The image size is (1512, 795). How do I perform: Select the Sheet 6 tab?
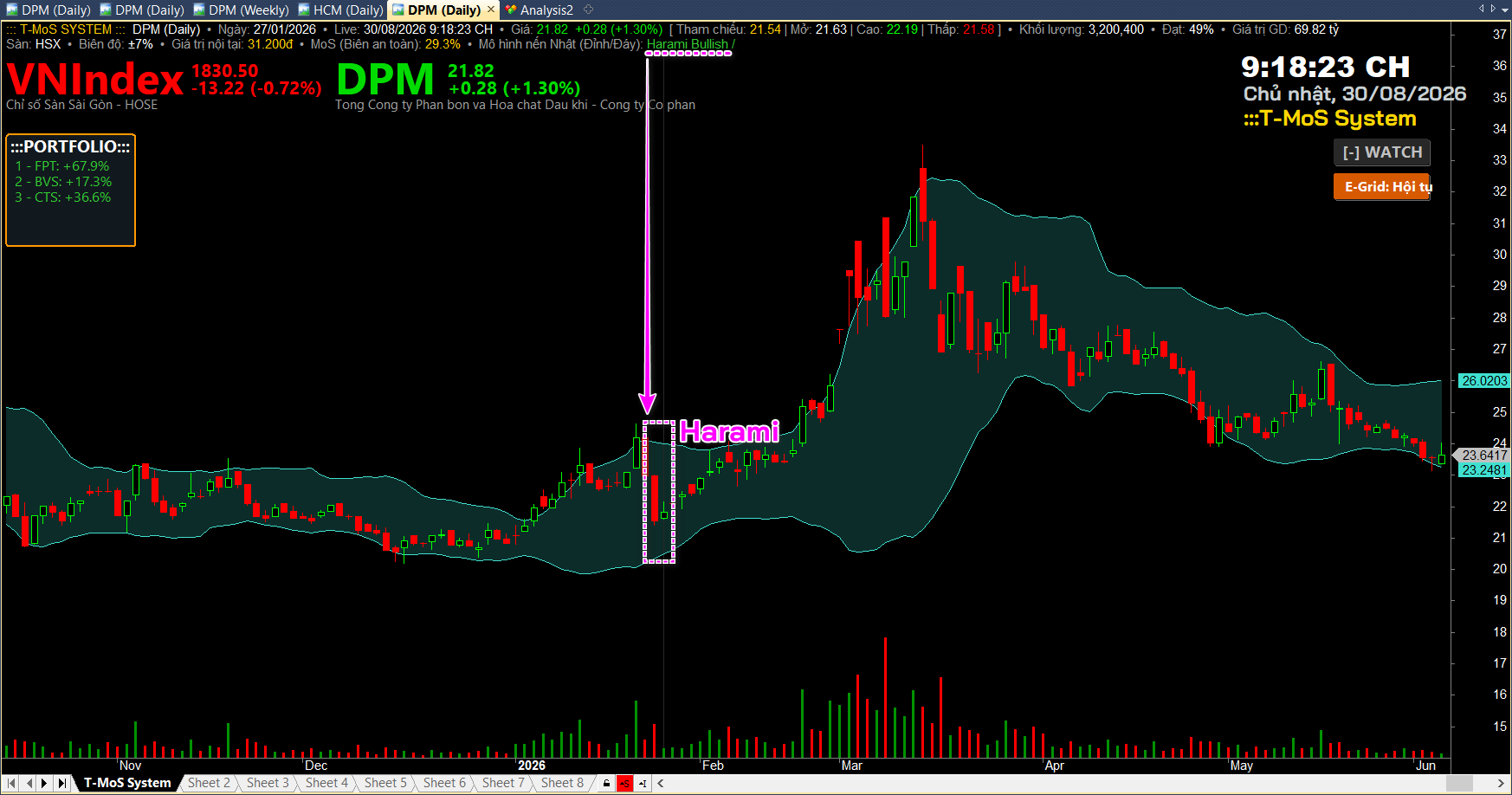444,783
